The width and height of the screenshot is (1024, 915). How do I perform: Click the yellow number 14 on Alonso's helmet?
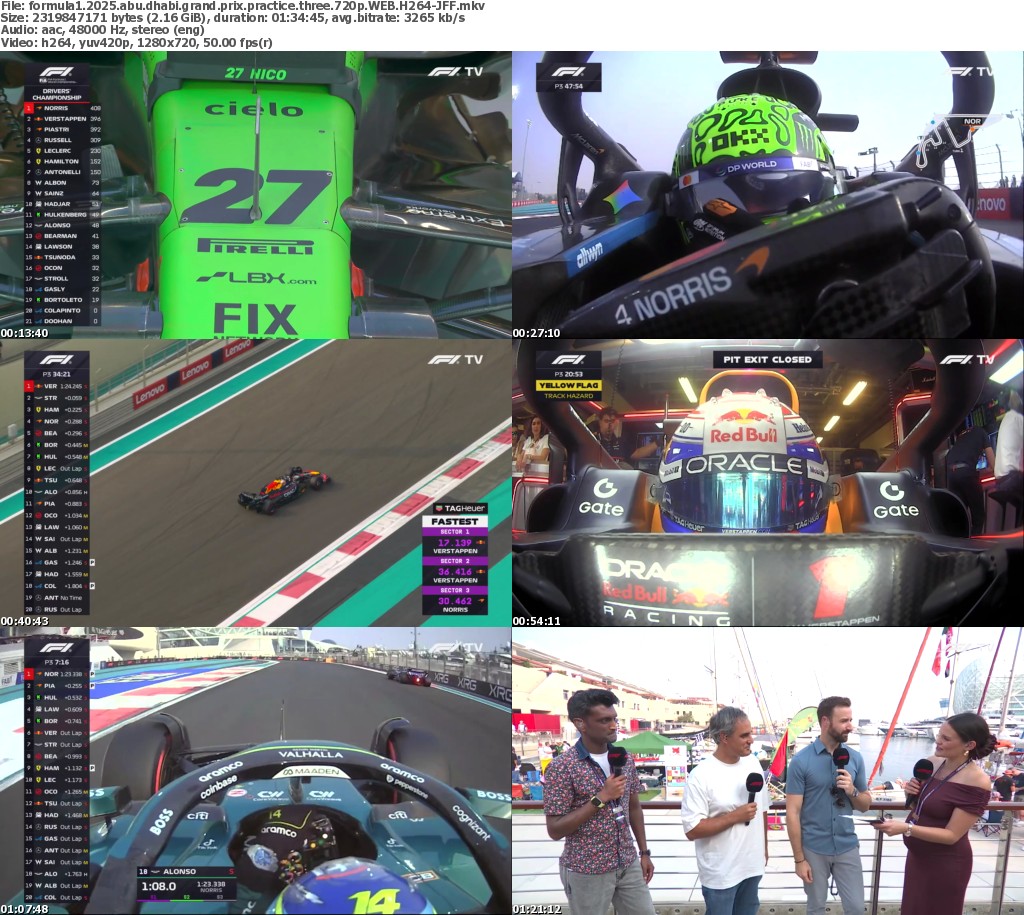(347, 897)
